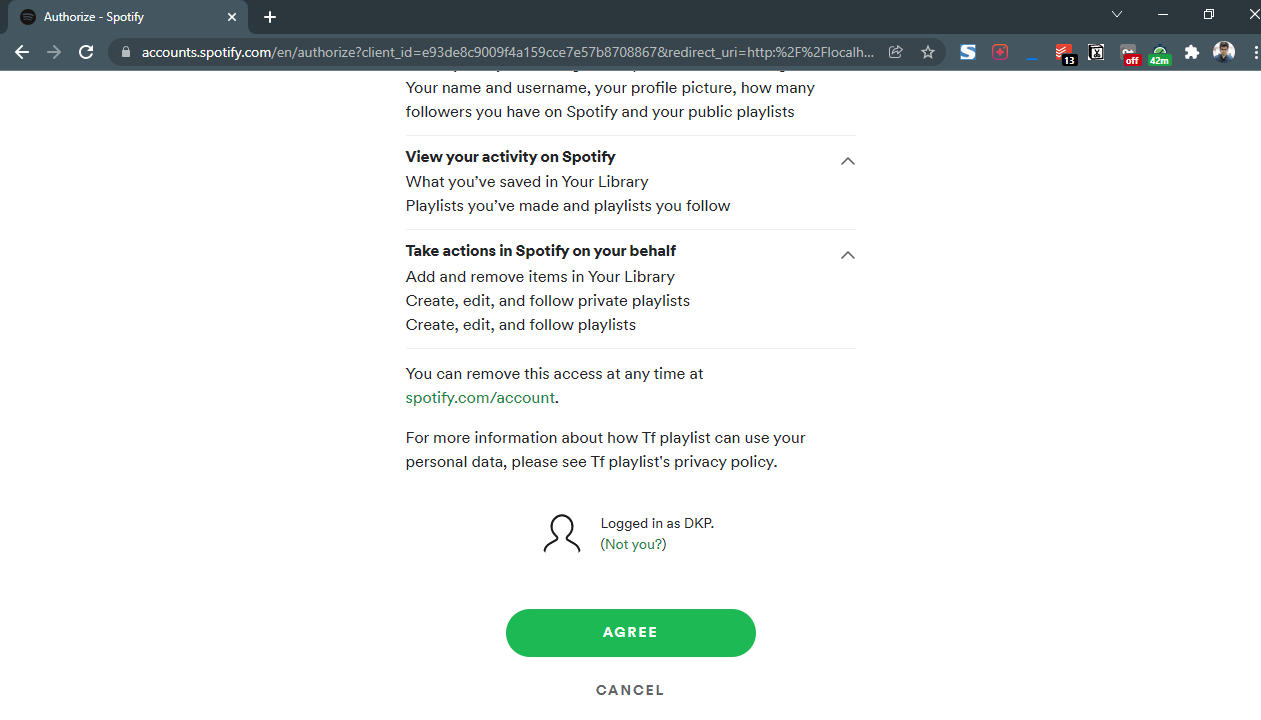
Task: Open the spotify.com/account link
Action: (x=480, y=398)
